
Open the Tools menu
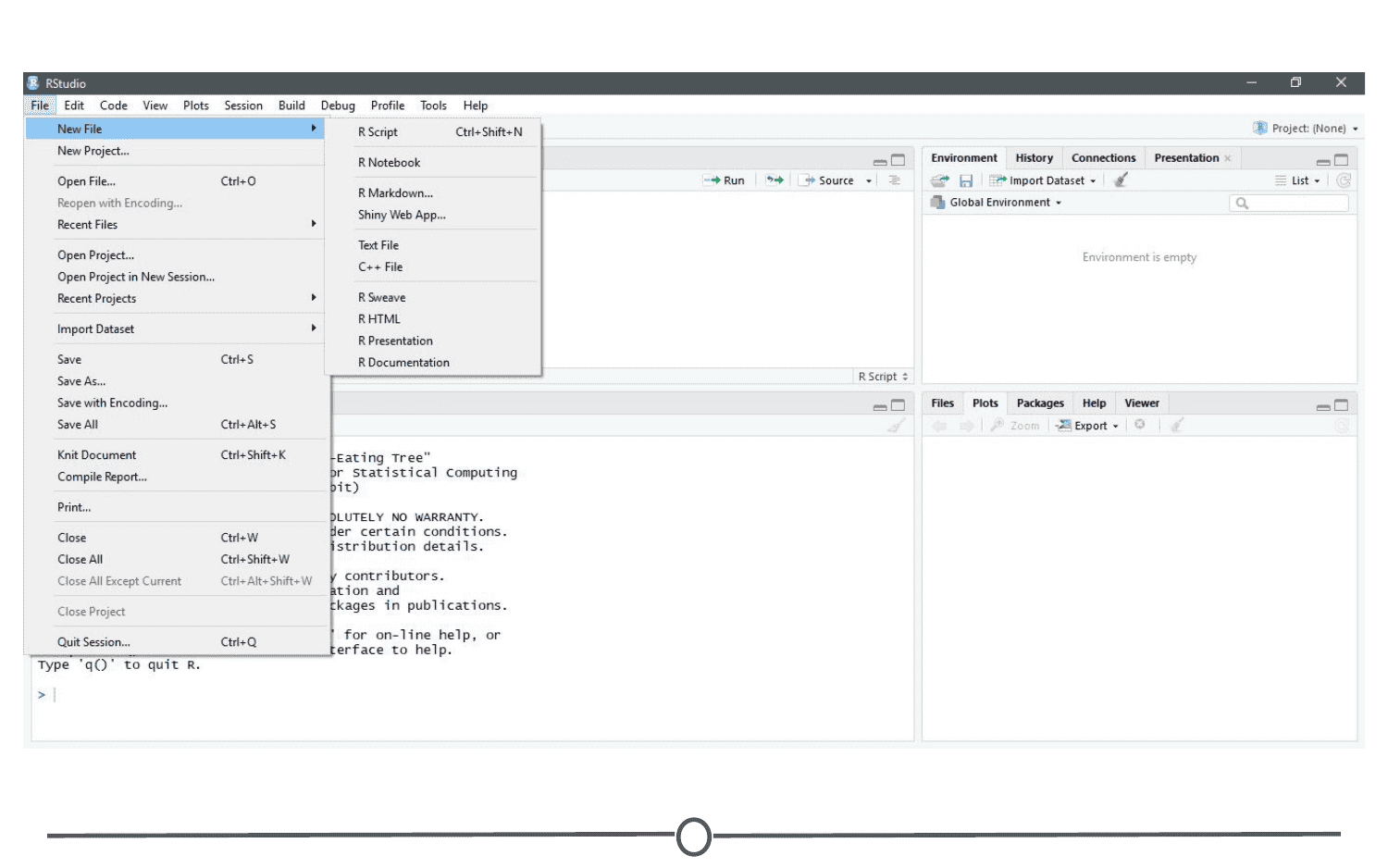(x=433, y=105)
